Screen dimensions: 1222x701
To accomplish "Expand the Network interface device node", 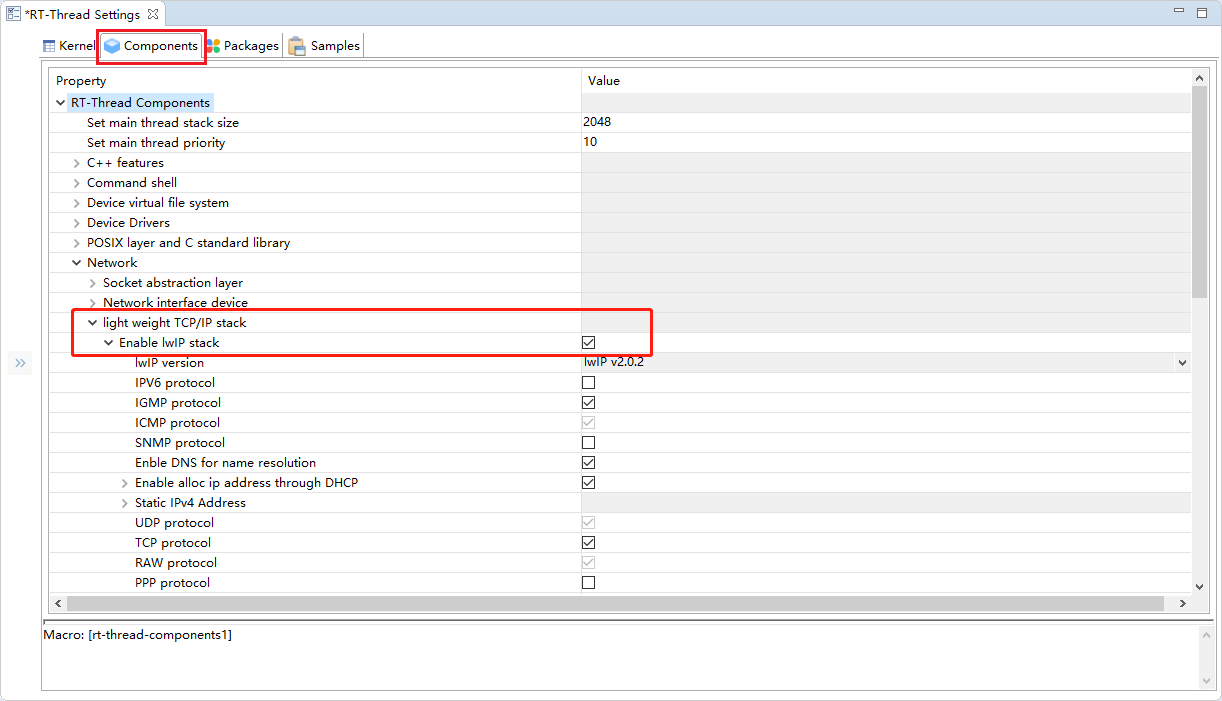I will (x=92, y=303).
